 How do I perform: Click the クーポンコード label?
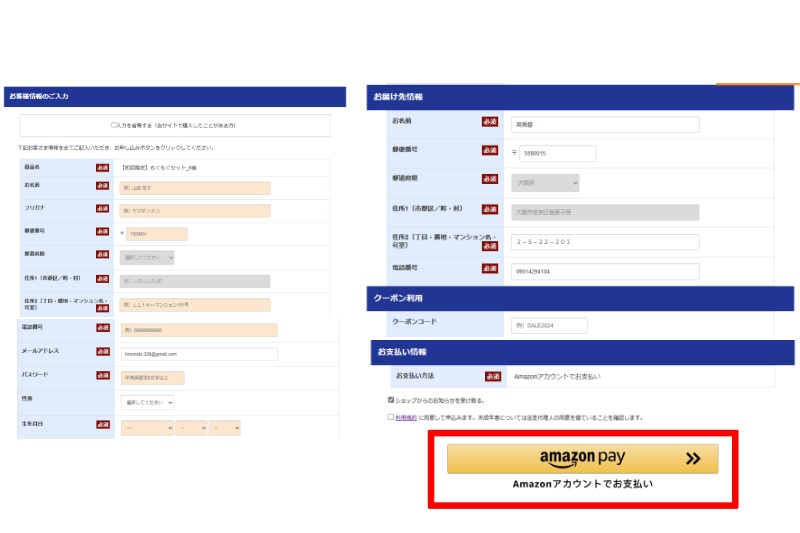(414, 322)
